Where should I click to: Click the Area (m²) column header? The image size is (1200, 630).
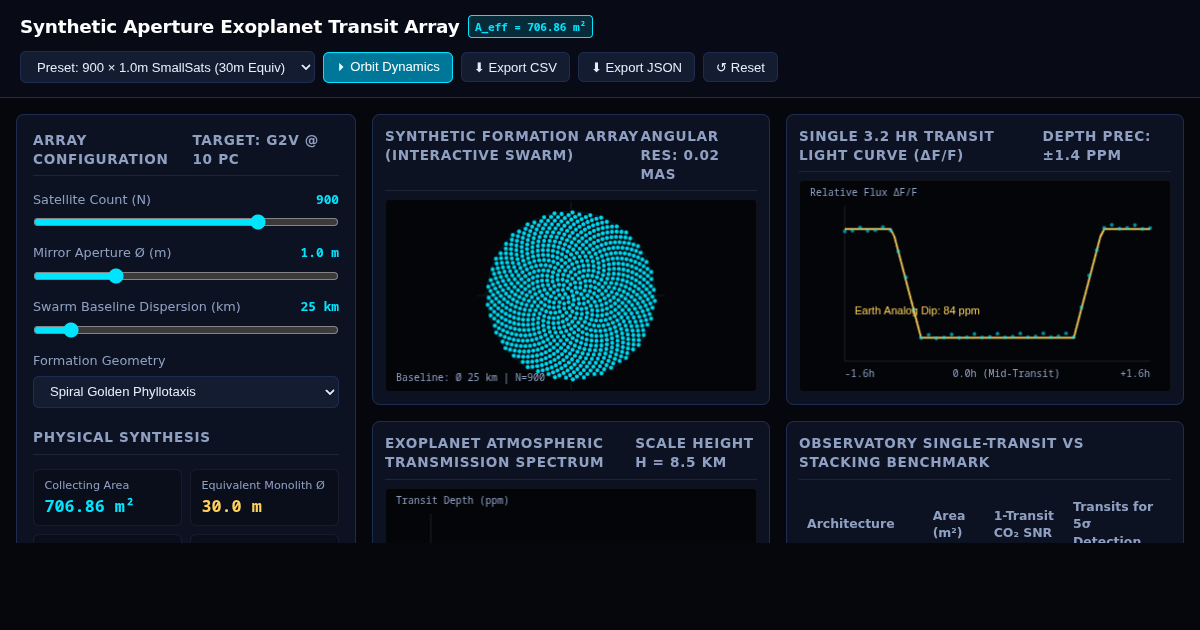pyautogui.click(x=949, y=524)
